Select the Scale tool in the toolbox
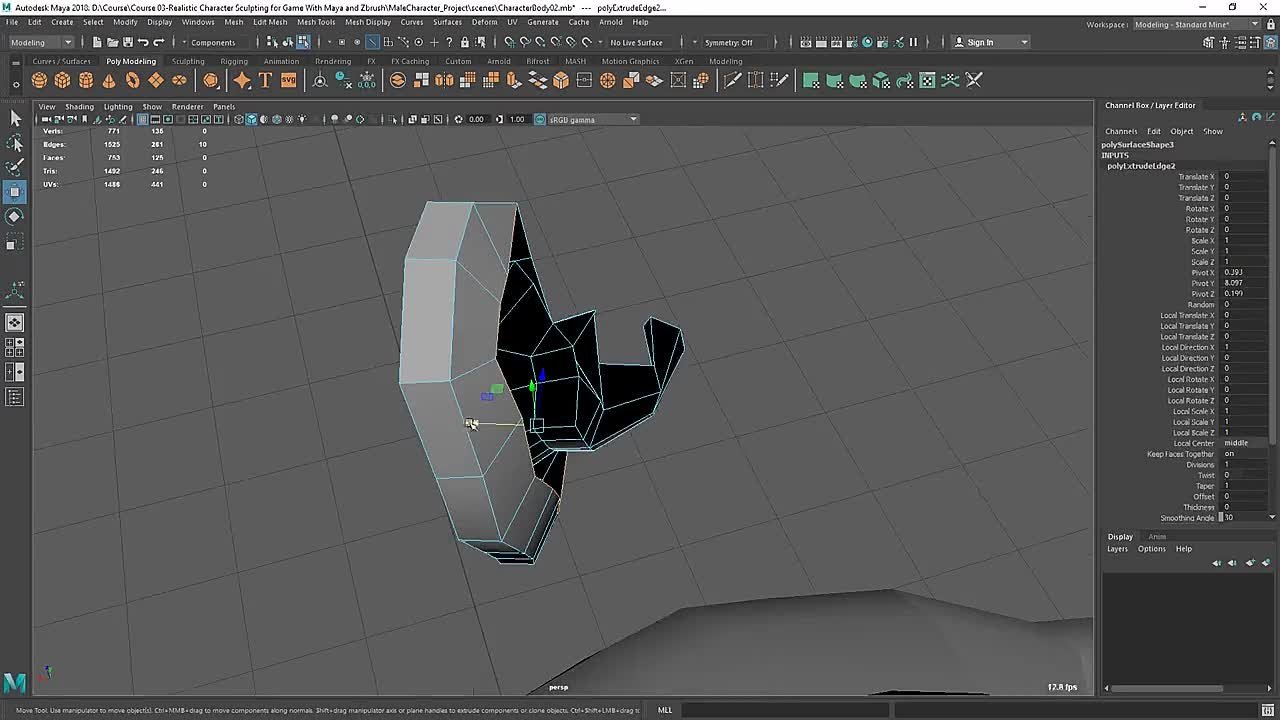 coord(15,243)
